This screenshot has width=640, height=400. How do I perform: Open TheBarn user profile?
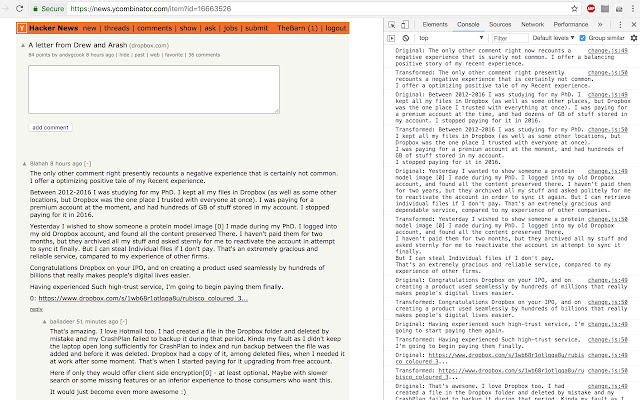tap(291, 28)
